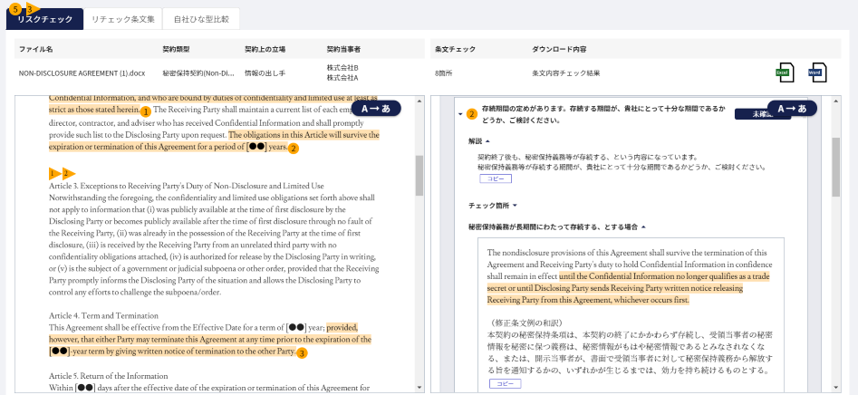Click the contract document scrollbar thumb
Viewport: 858px width, 395px height.
(419, 175)
